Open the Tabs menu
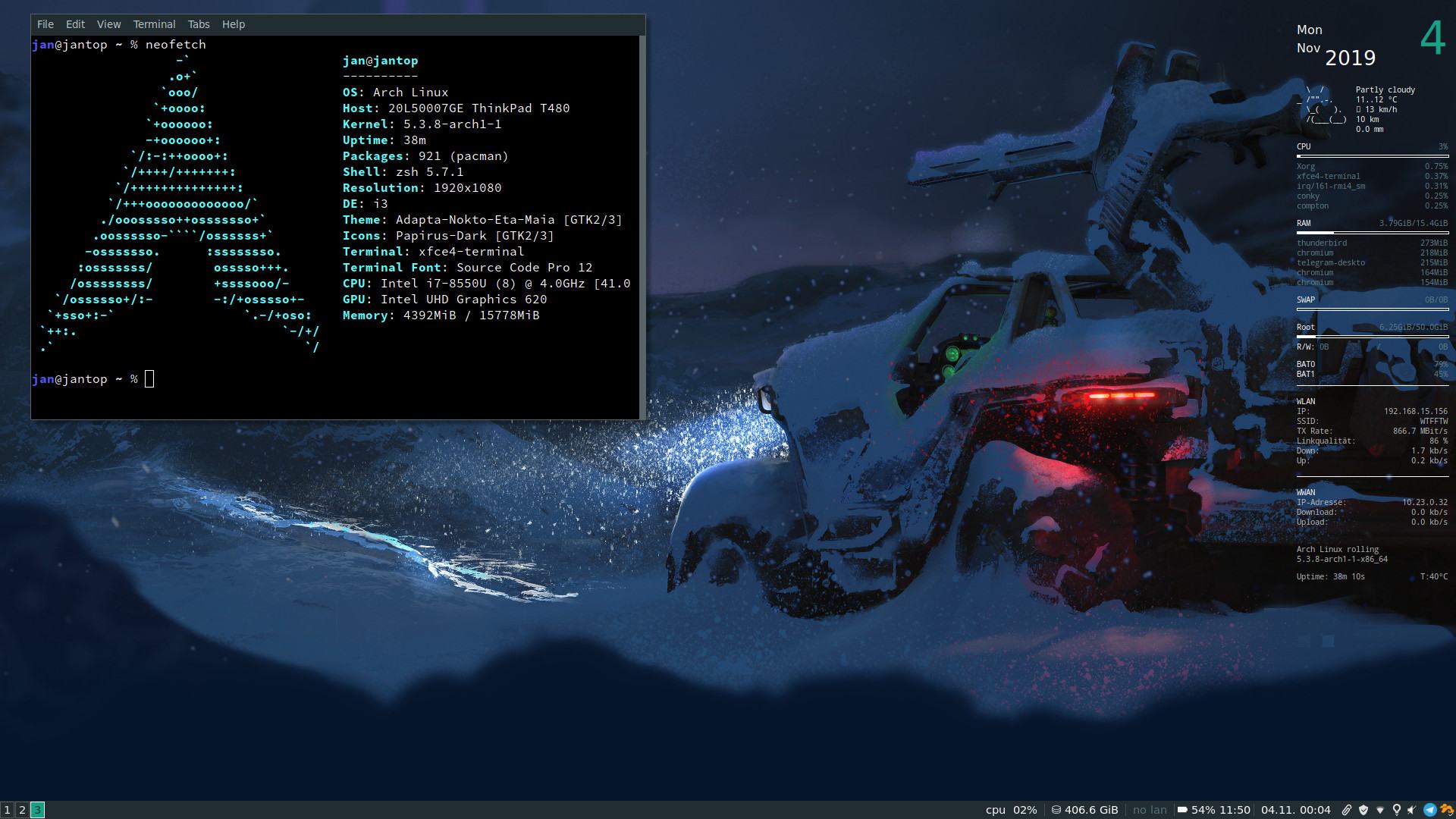This screenshot has height=819, width=1456. tap(199, 24)
